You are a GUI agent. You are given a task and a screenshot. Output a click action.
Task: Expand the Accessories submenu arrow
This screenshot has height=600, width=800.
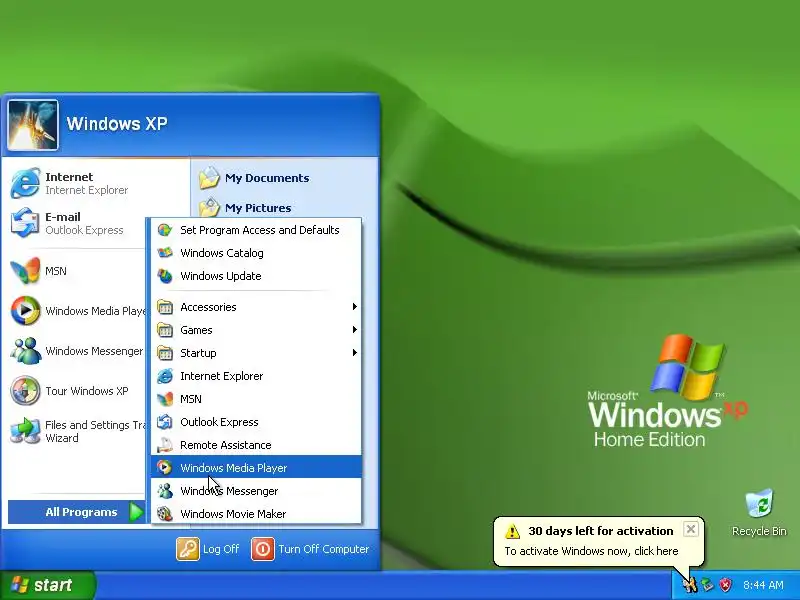(x=355, y=307)
